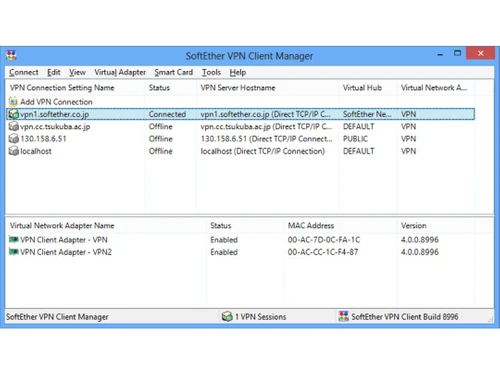Sort by Virtual Hub column header
This screenshot has width=500, height=375.
tap(368, 88)
